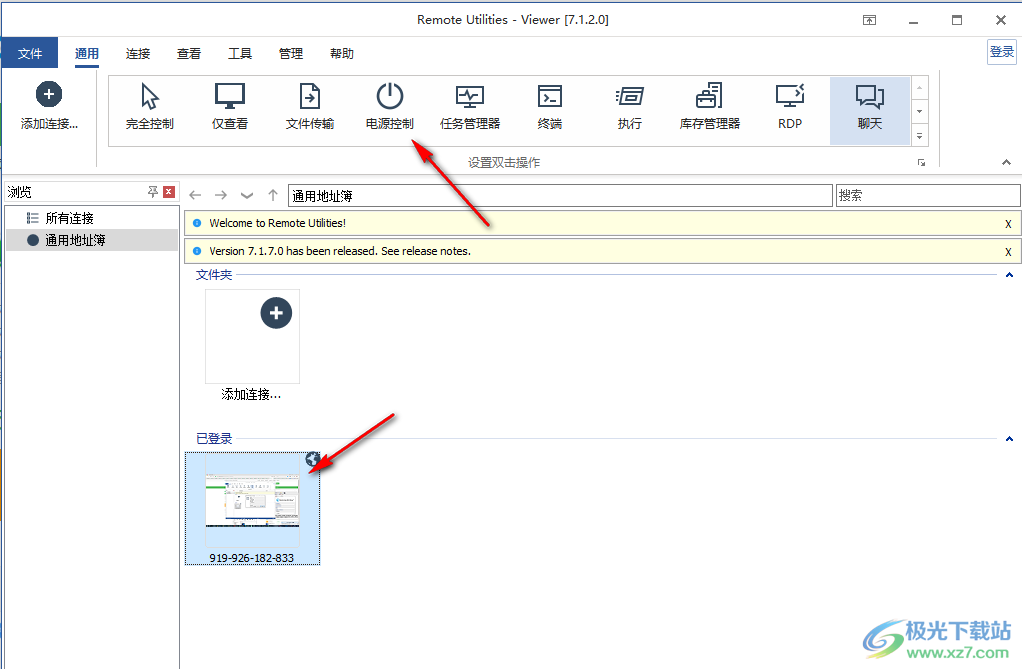The image size is (1022, 669).
Task: Switch to General (通用) ribbon tab
Action: point(87,53)
